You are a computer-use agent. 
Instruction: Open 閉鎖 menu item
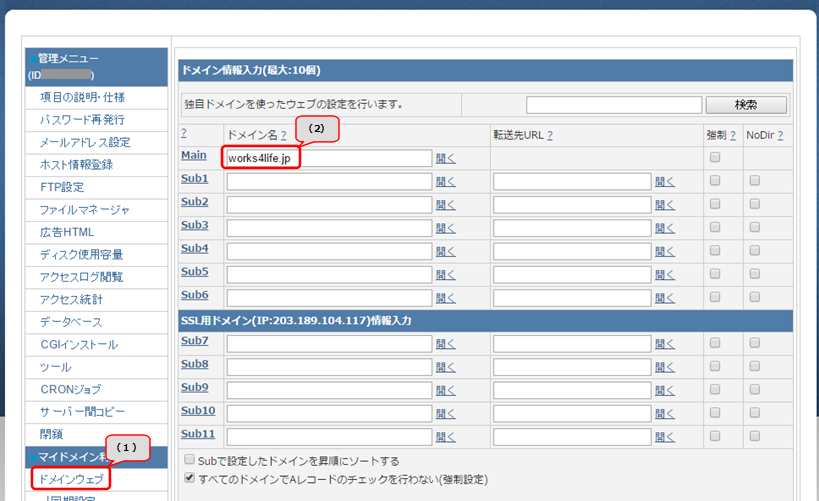tap(51, 434)
